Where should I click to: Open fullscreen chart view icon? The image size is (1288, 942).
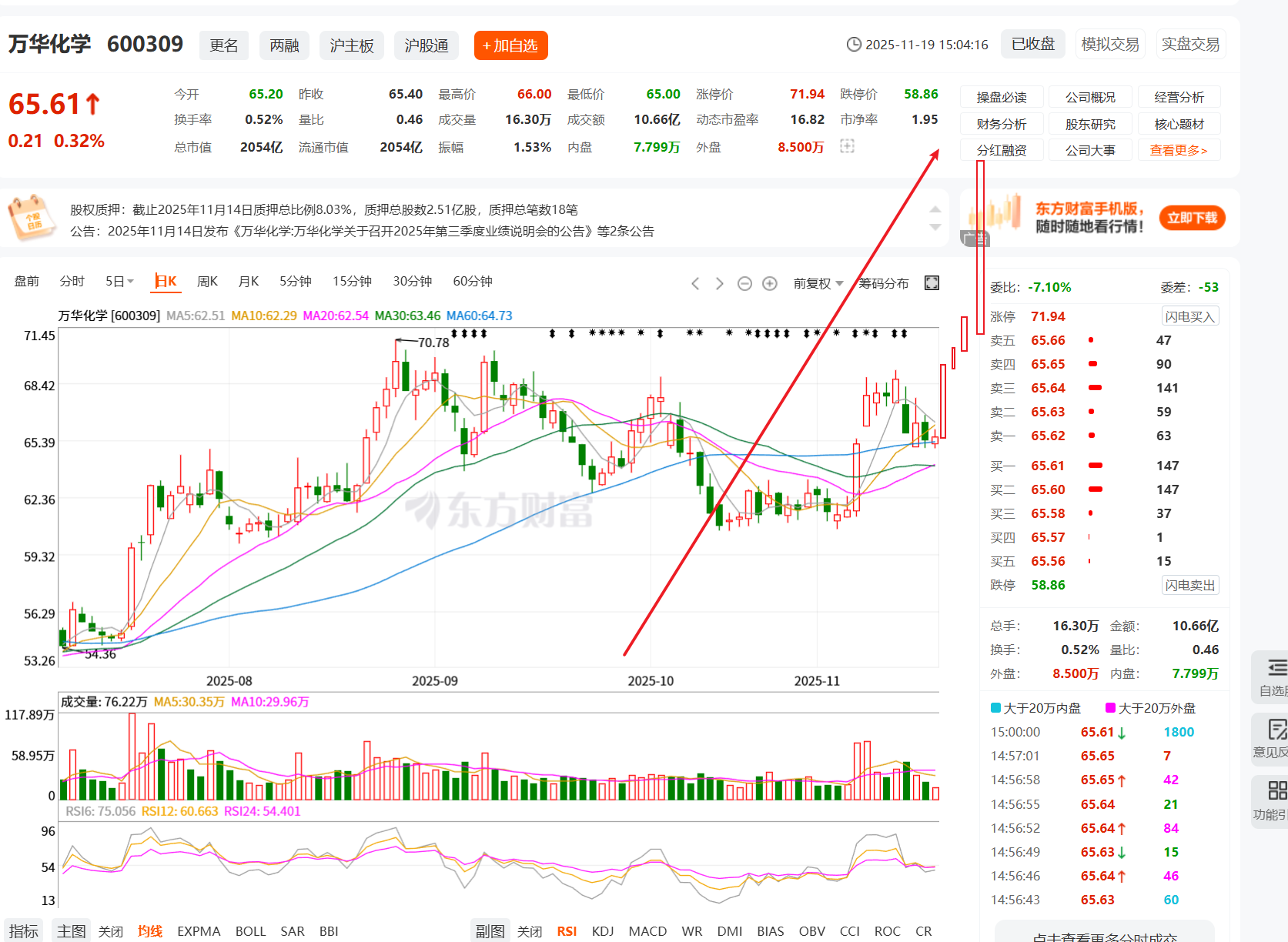(932, 283)
